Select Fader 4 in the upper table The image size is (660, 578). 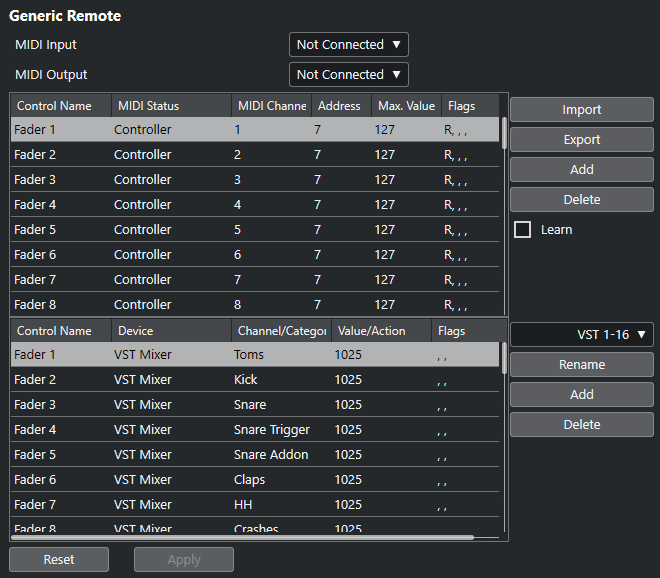255,205
